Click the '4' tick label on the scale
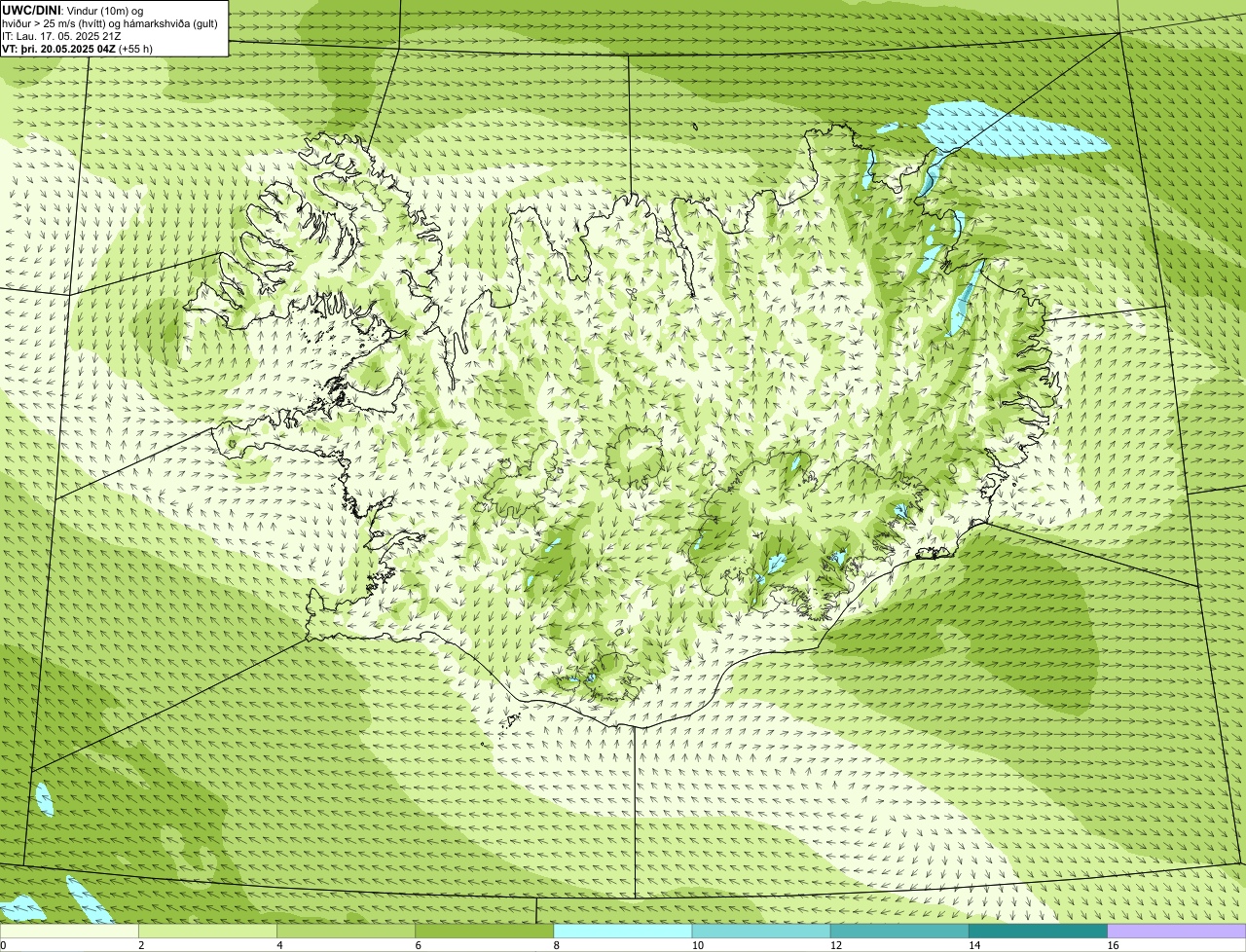This screenshot has height=952, width=1246. click(279, 945)
